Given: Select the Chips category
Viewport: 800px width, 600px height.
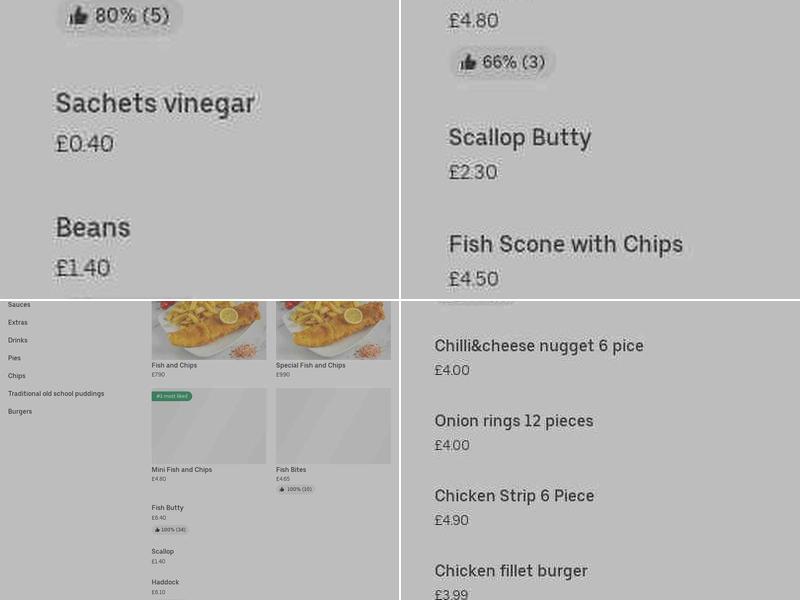Looking at the screenshot, I should point(16,376).
